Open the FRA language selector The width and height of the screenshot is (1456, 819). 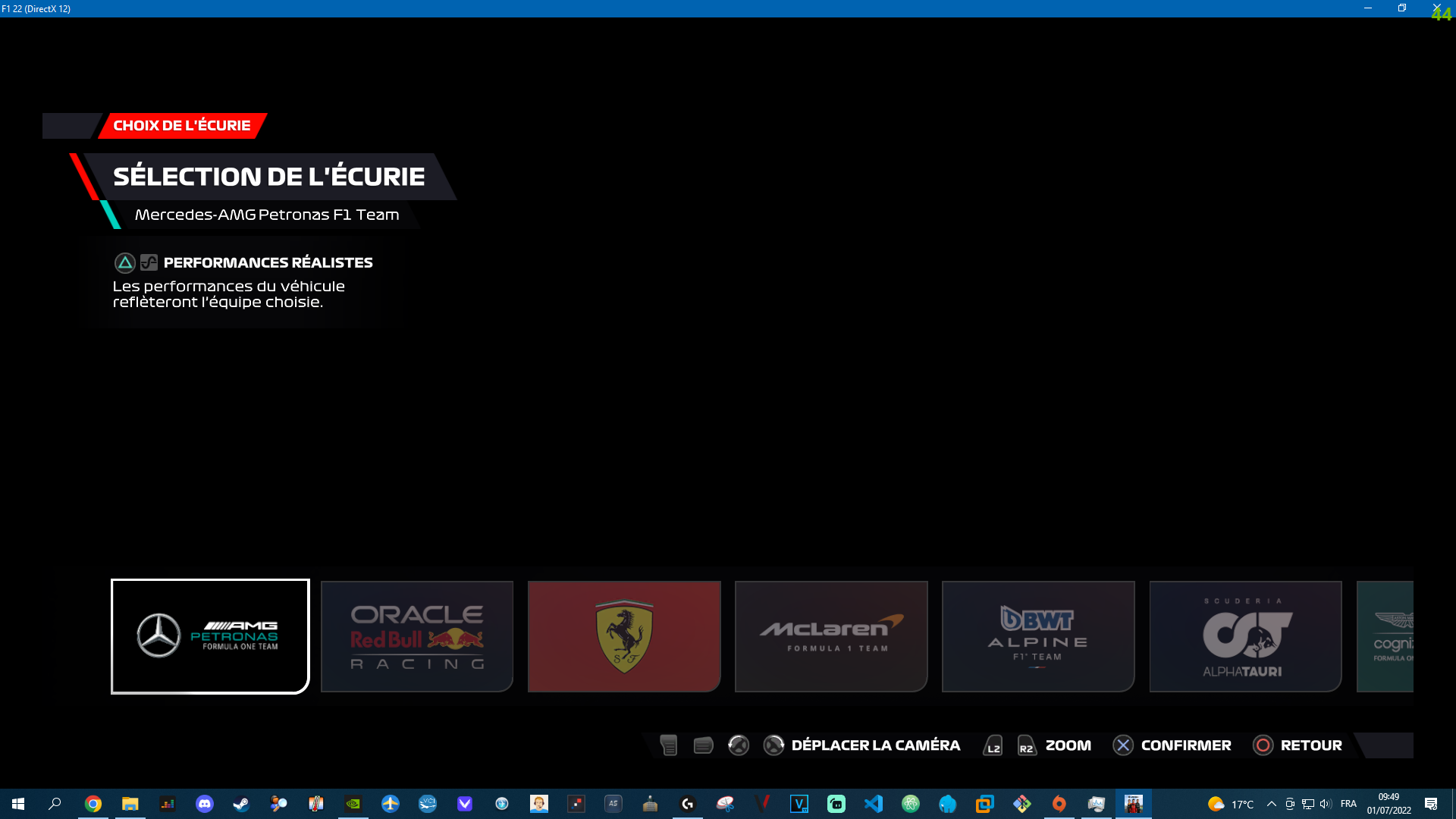pyautogui.click(x=1348, y=804)
